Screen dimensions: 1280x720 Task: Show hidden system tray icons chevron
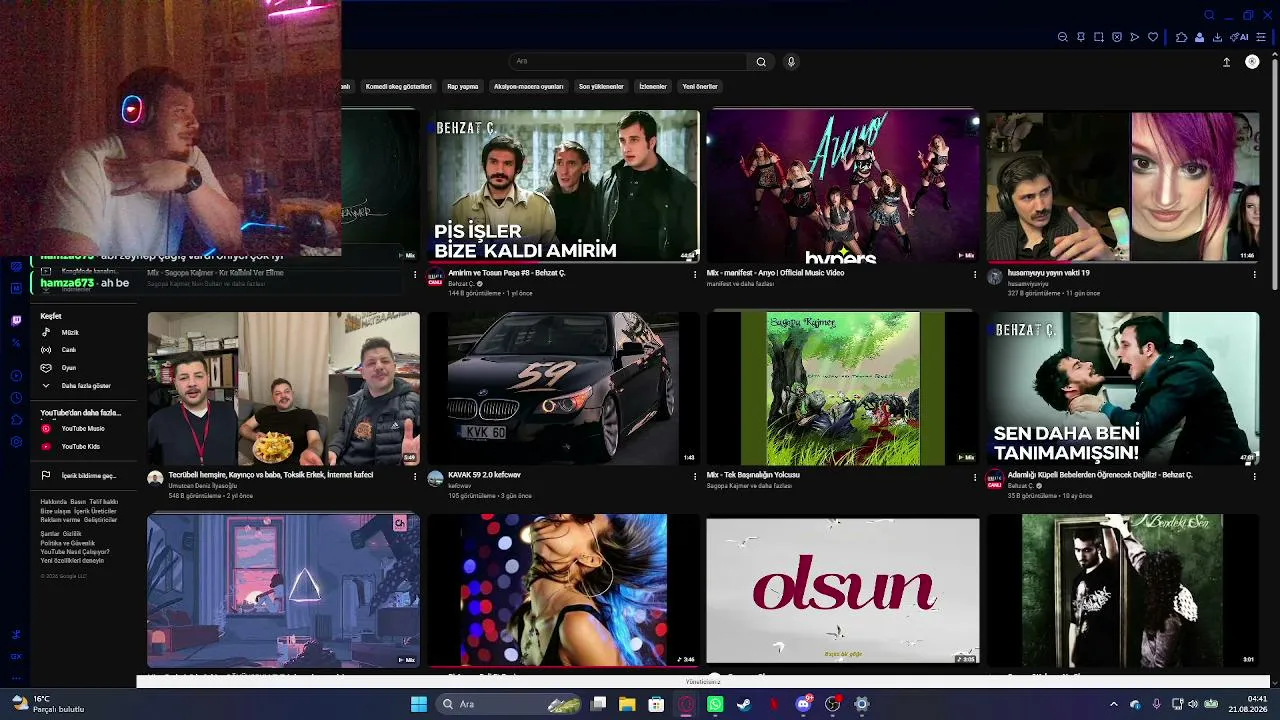point(1114,704)
